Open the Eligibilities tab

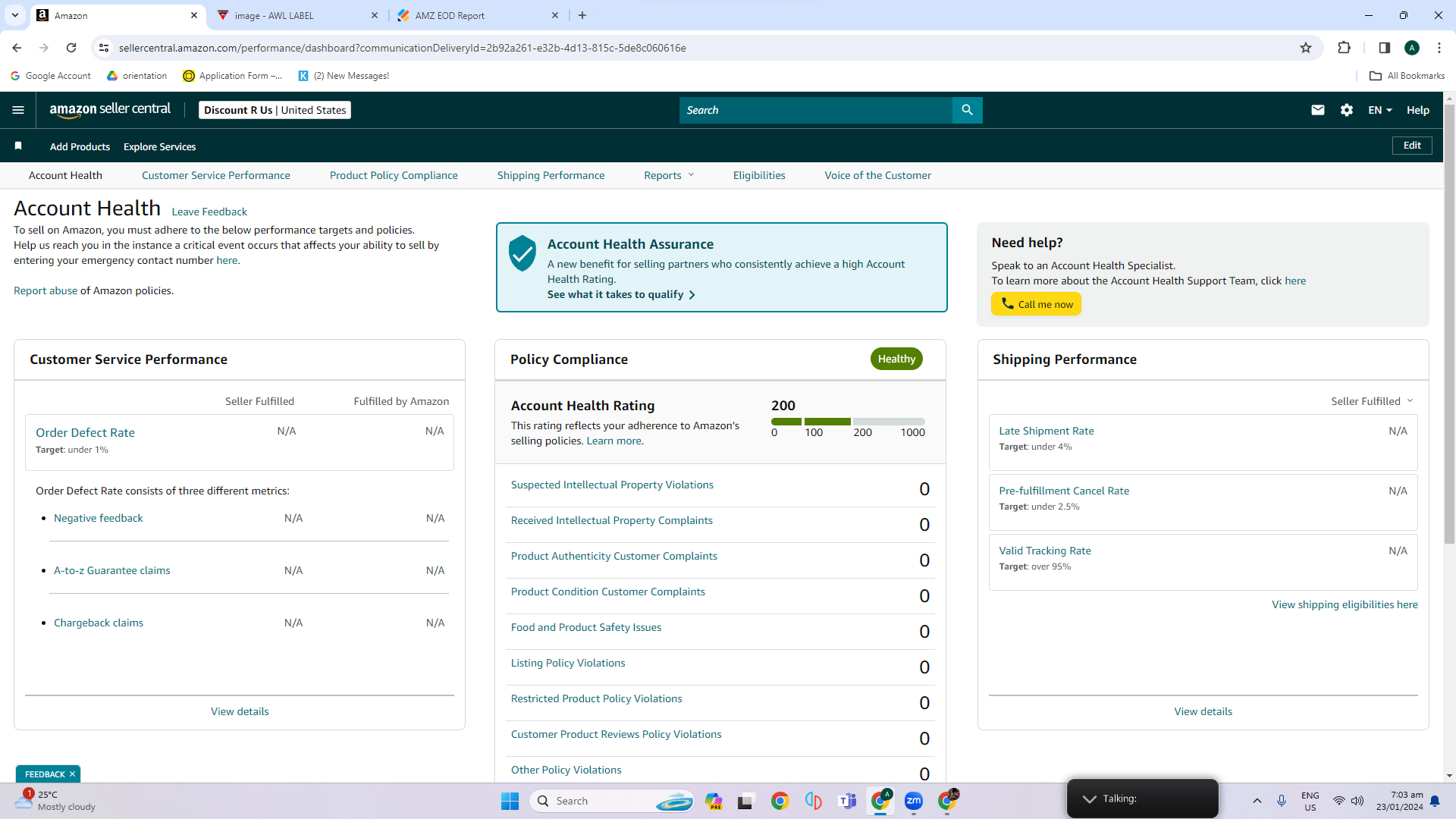pos(759,175)
